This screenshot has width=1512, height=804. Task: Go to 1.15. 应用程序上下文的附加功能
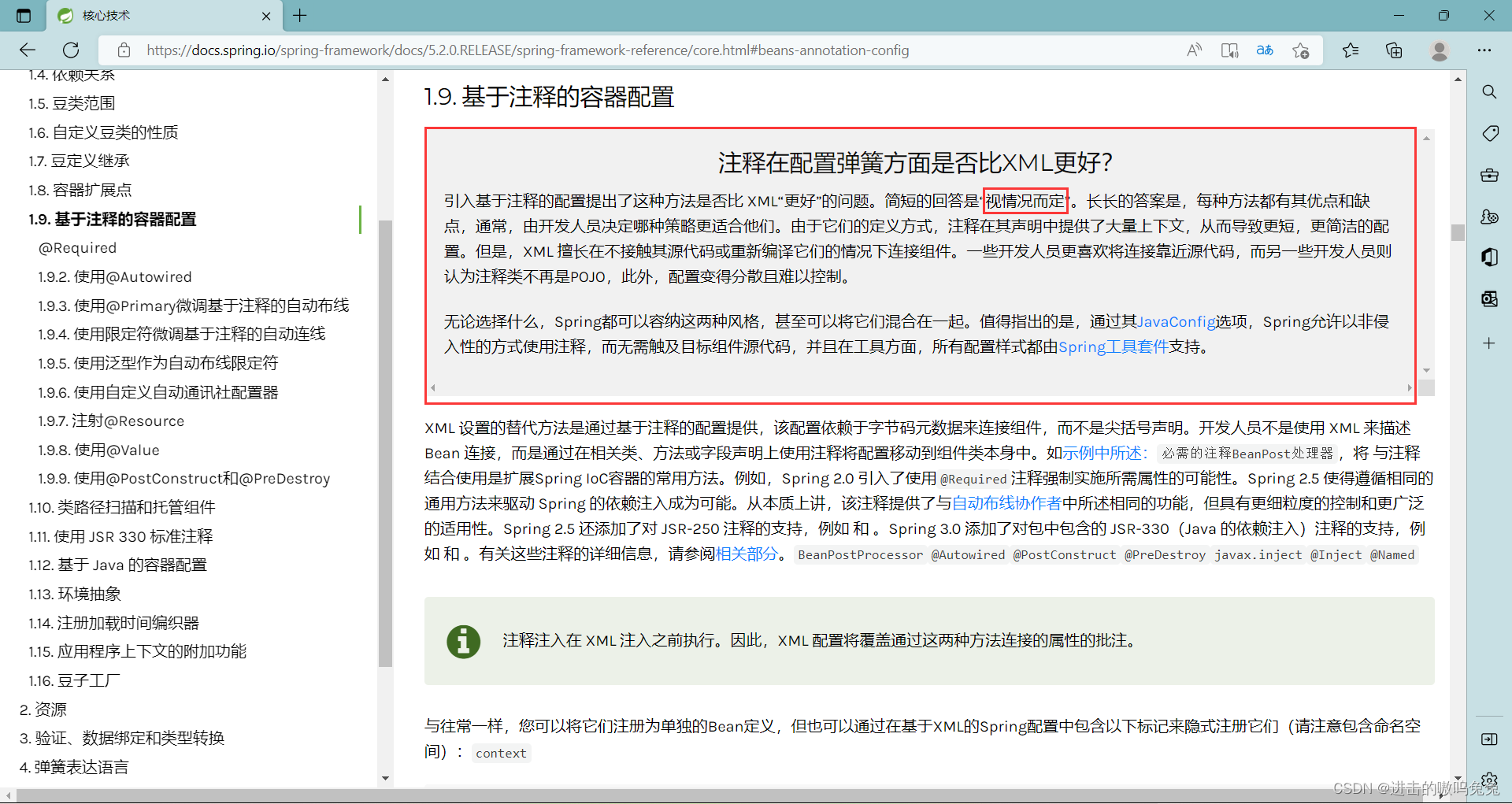138,651
